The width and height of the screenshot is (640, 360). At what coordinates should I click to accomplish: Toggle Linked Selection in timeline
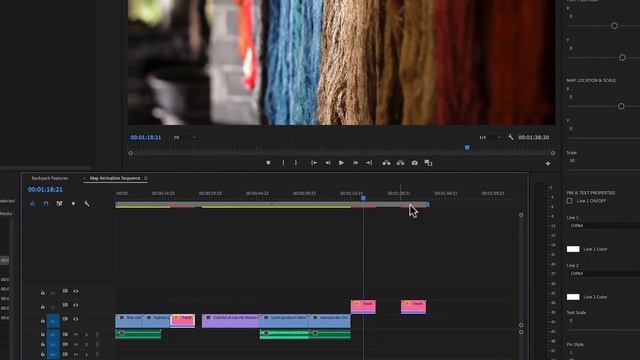[x=60, y=203]
